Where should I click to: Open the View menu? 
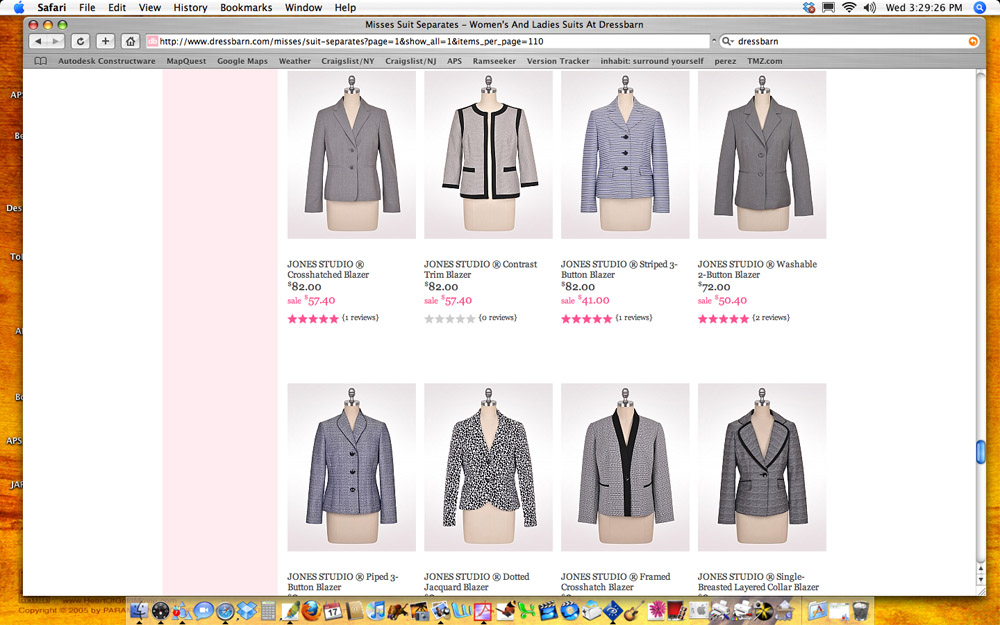[x=150, y=8]
